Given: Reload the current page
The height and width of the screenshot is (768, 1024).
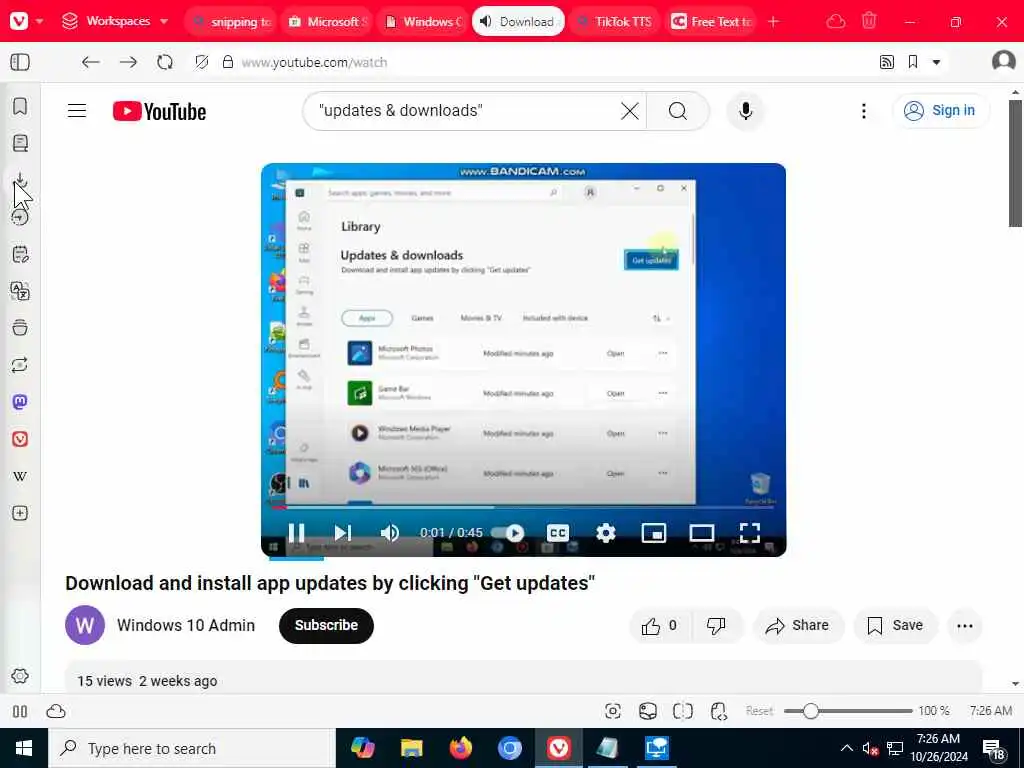Looking at the screenshot, I should [165, 62].
